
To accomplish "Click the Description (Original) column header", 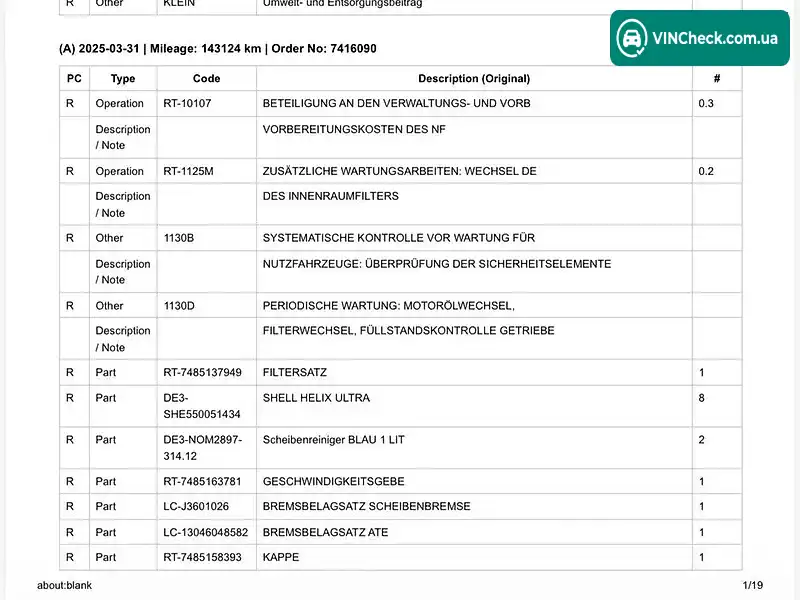I will tap(474, 79).
